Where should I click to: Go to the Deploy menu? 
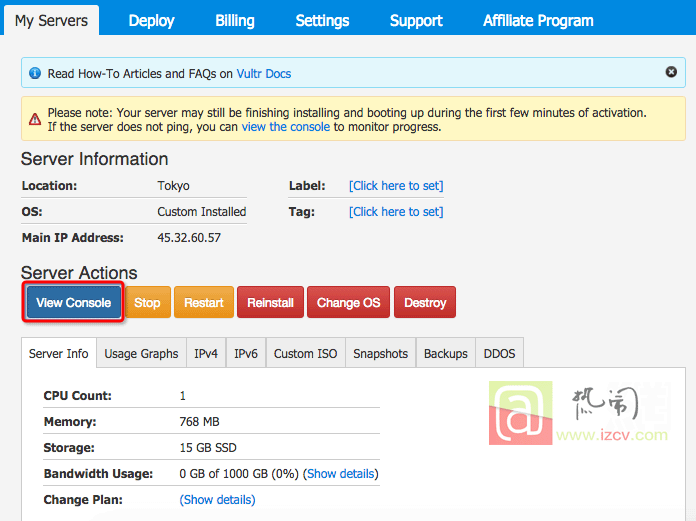coord(151,20)
